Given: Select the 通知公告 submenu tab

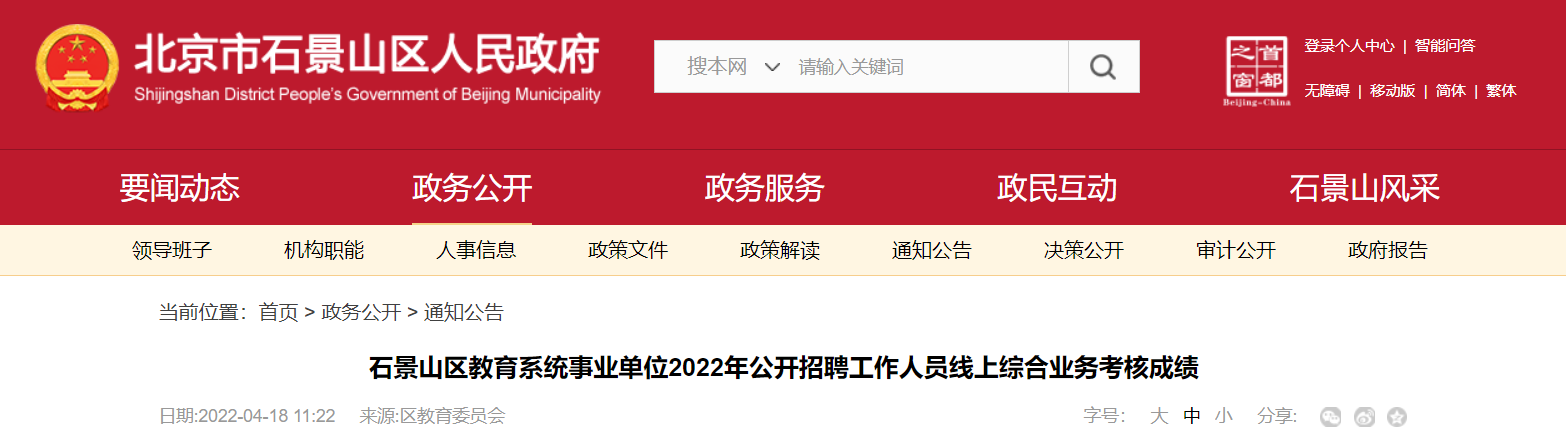Looking at the screenshot, I should [932, 250].
